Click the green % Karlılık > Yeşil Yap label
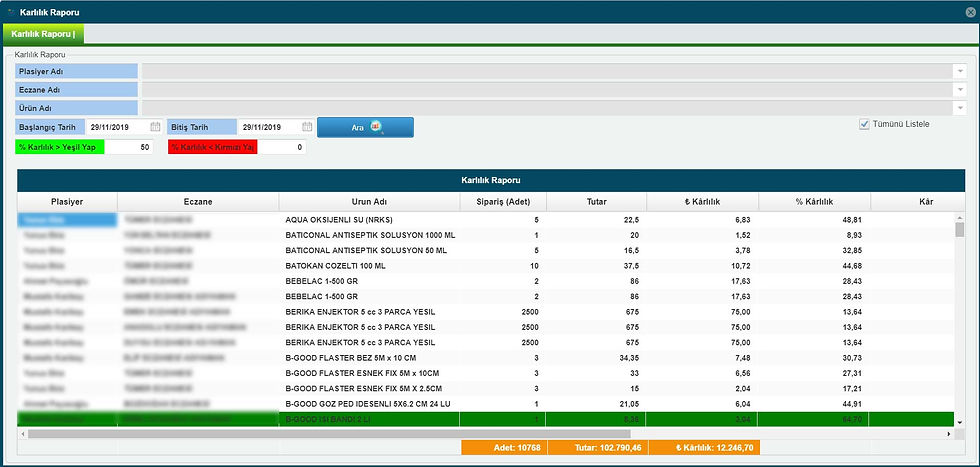 (60, 148)
